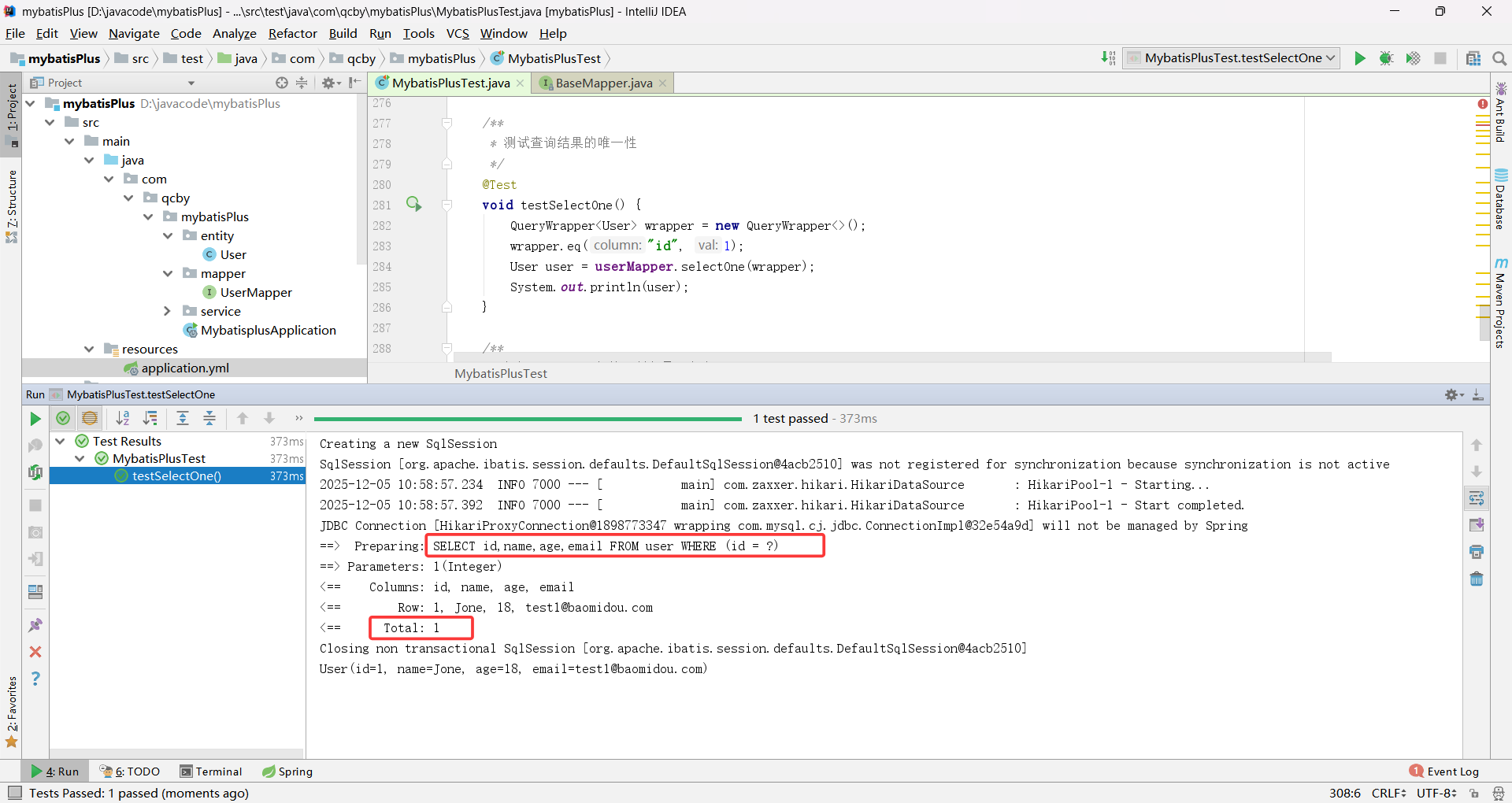1512x803 pixels.
Task: Open run configuration dropdown MybatisPlusTest.testSelectOne
Action: click(x=1232, y=58)
